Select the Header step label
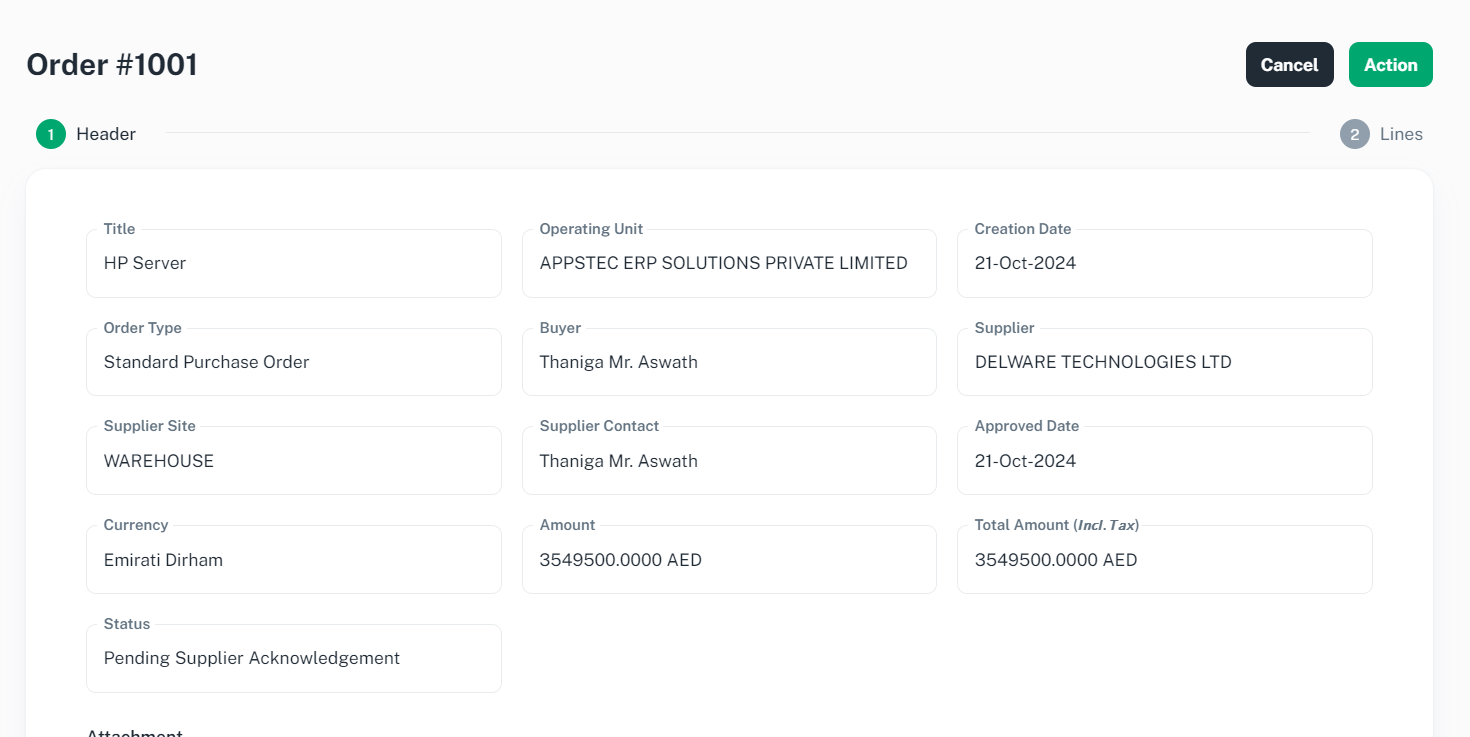 pos(106,134)
